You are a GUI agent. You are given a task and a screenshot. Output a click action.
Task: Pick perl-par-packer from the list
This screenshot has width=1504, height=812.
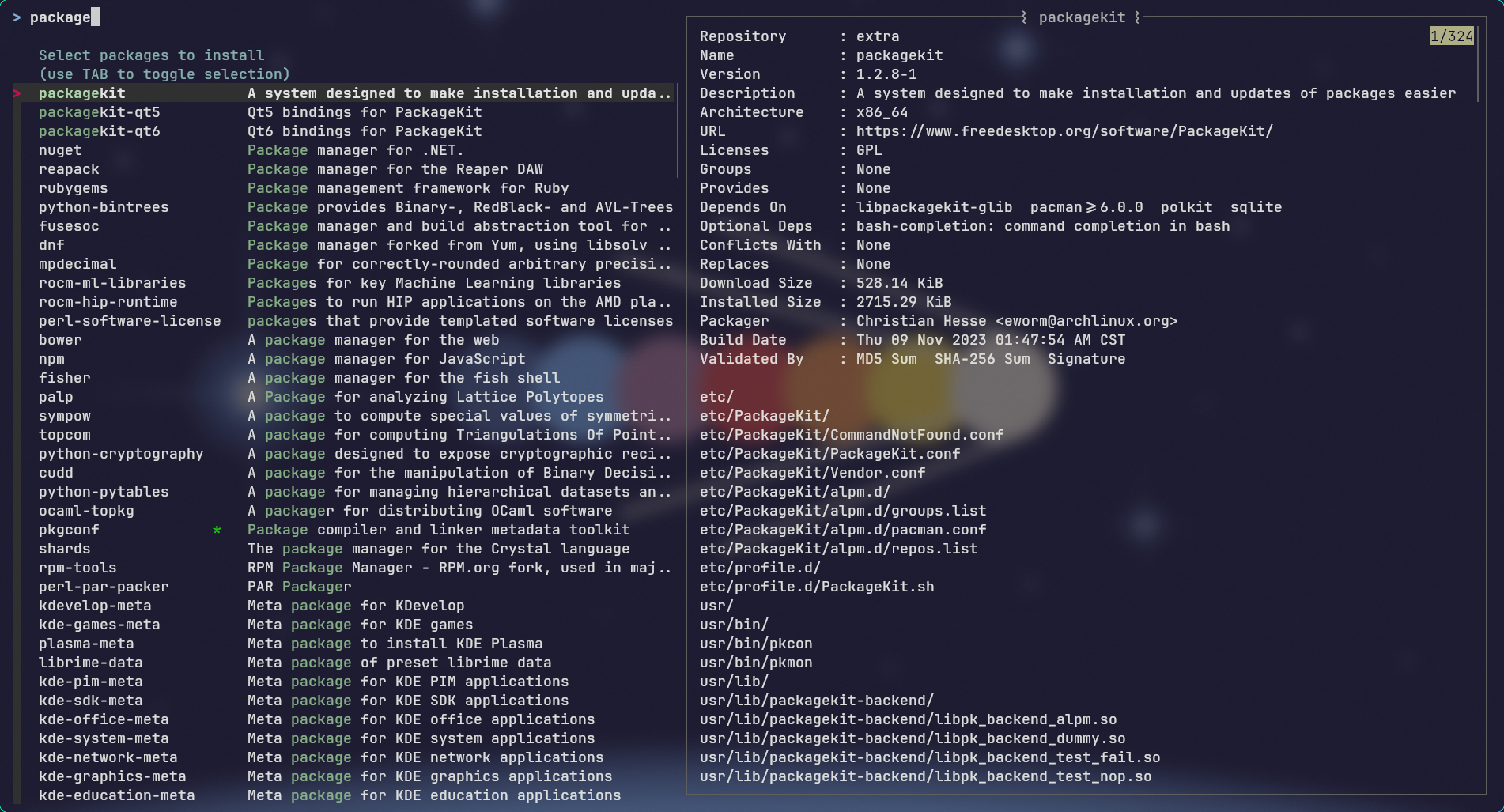coord(343,587)
